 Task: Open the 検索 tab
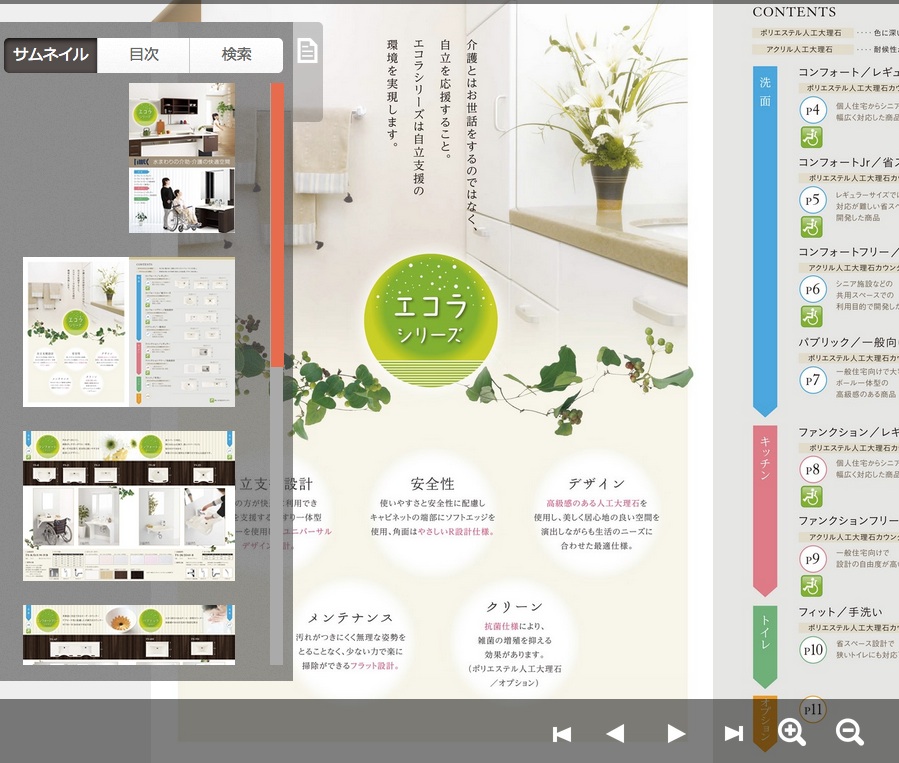click(x=236, y=55)
